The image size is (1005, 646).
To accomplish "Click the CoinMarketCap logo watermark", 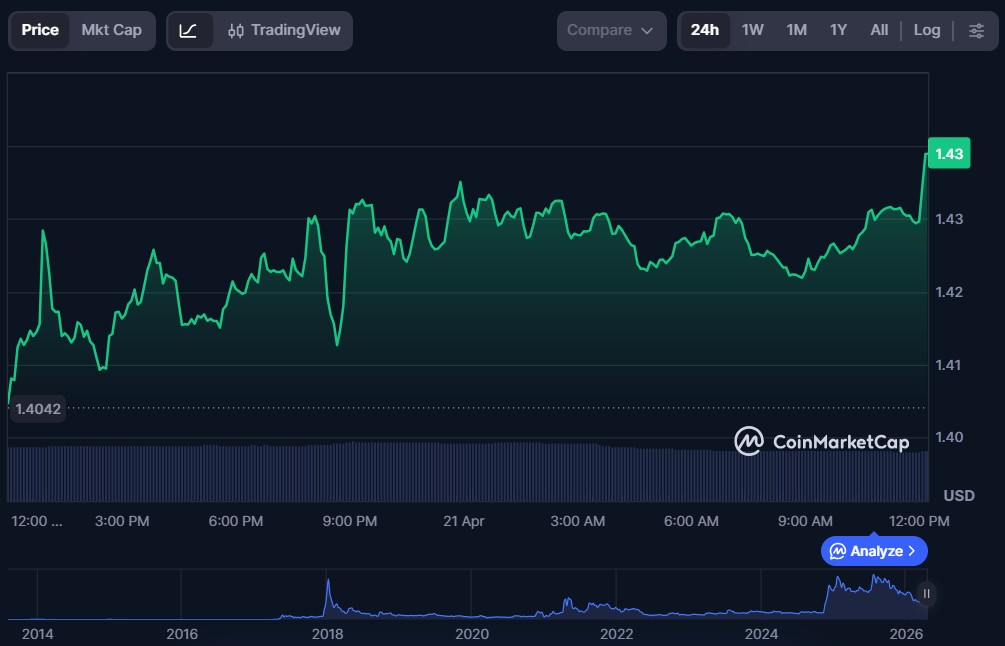I will click(x=821, y=441).
